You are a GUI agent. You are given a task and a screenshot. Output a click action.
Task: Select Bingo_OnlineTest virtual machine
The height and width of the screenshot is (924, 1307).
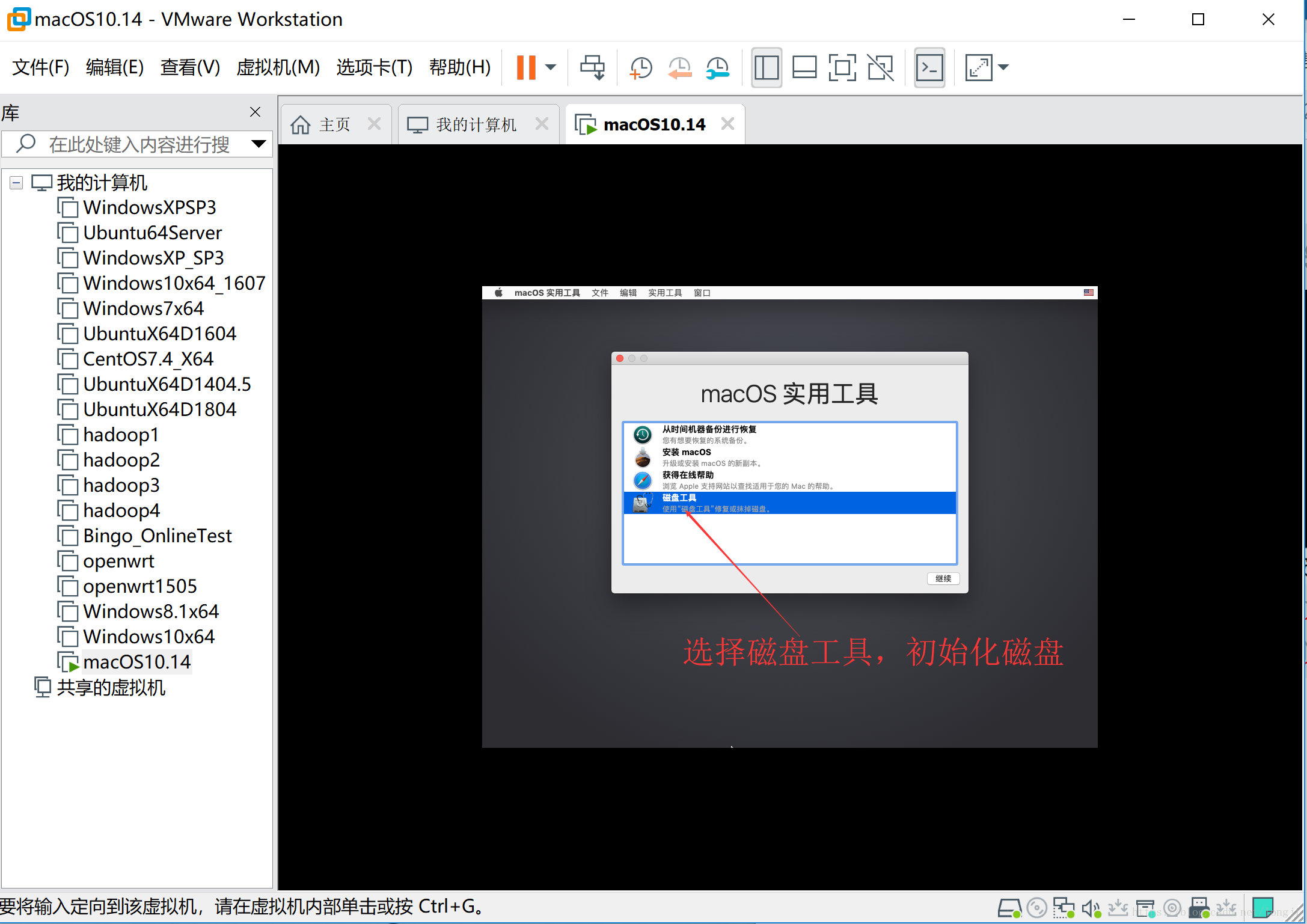point(157,536)
